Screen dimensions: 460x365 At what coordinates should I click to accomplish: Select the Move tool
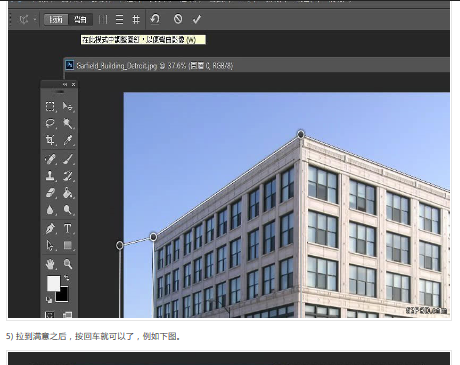point(68,106)
